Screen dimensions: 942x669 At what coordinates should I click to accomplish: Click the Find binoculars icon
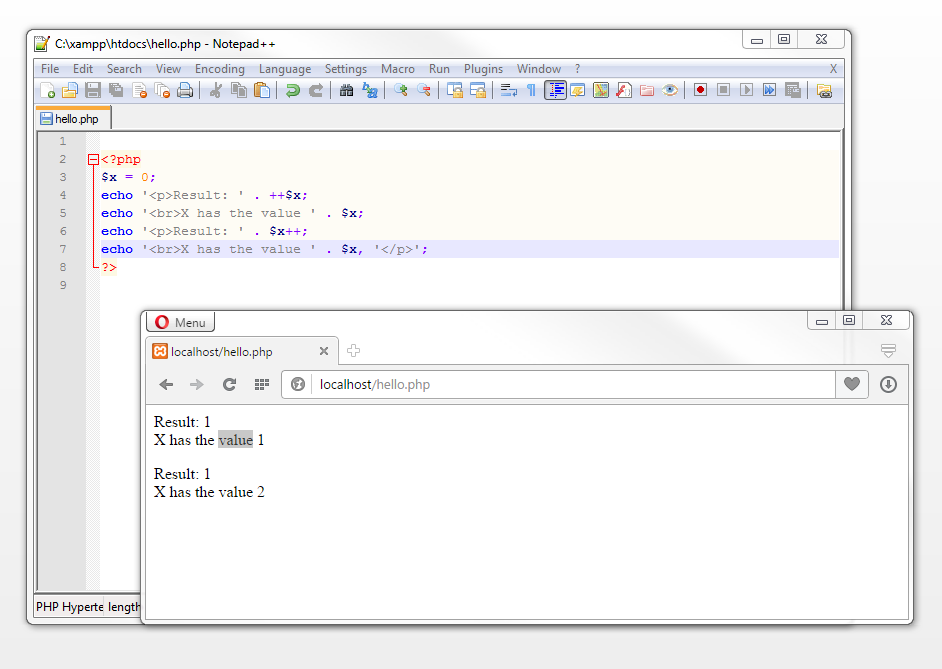point(346,91)
